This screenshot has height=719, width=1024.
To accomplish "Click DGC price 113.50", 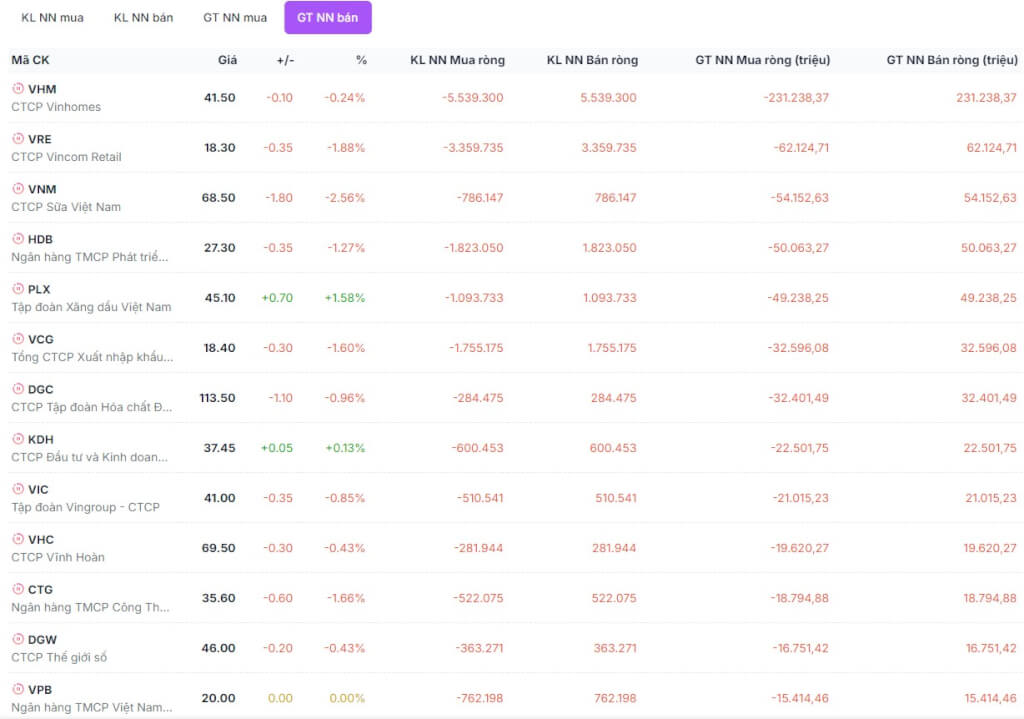I will pyautogui.click(x=217, y=398).
